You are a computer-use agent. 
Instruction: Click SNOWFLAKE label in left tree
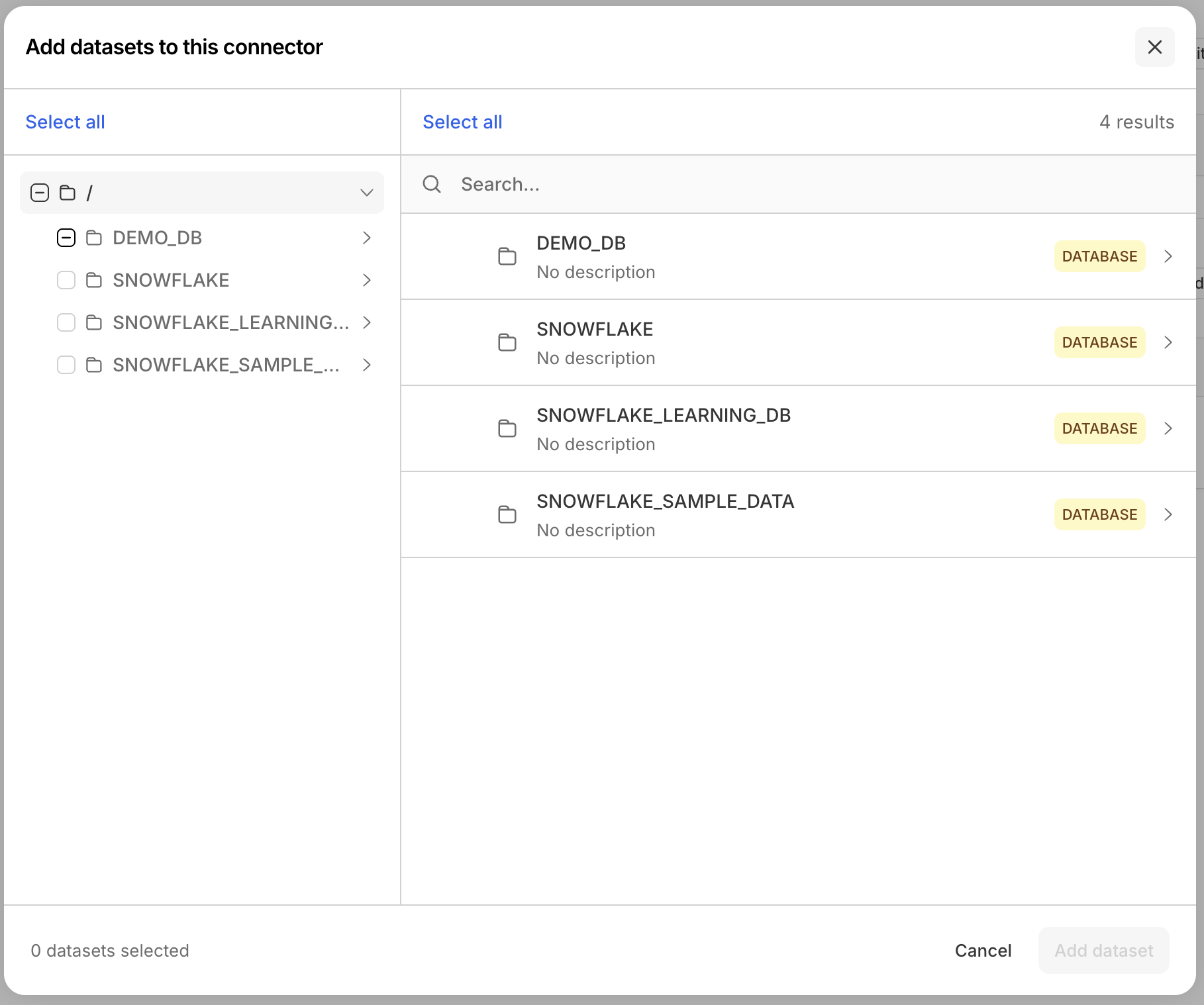[x=171, y=280]
